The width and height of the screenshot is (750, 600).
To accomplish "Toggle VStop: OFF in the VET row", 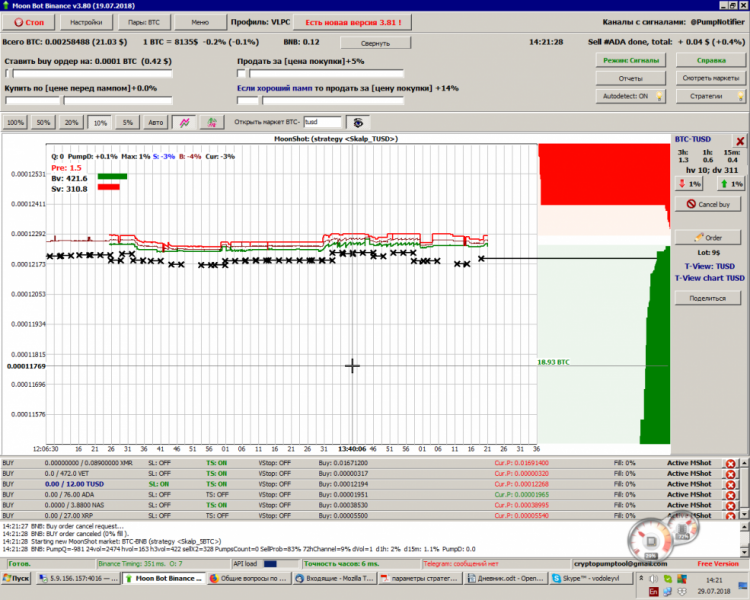I will pos(275,474).
